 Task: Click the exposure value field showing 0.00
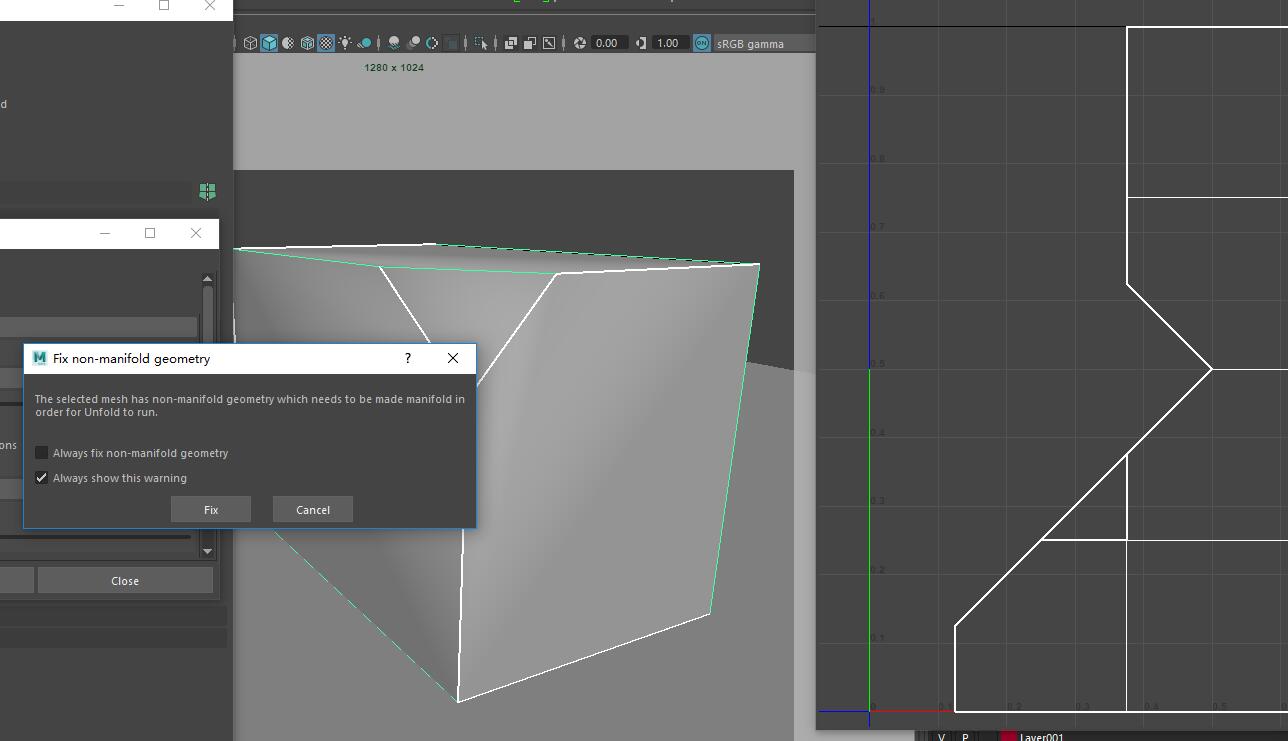point(607,43)
